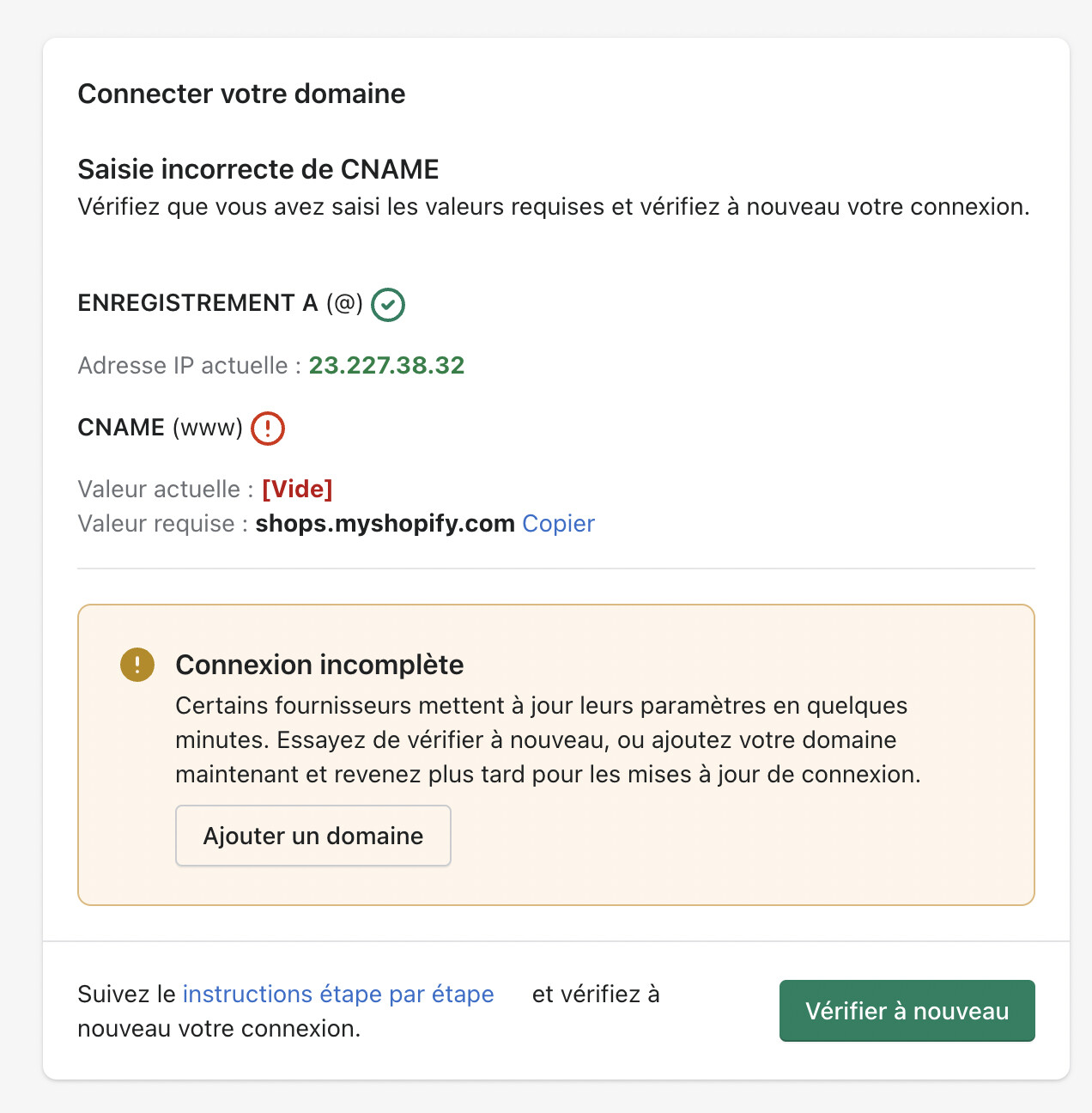The height and width of the screenshot is (1113, 1092).
Task: Click the Saisie incorrecte de CNAME heading
Action: pyautogui.click(x=258, y=169)
